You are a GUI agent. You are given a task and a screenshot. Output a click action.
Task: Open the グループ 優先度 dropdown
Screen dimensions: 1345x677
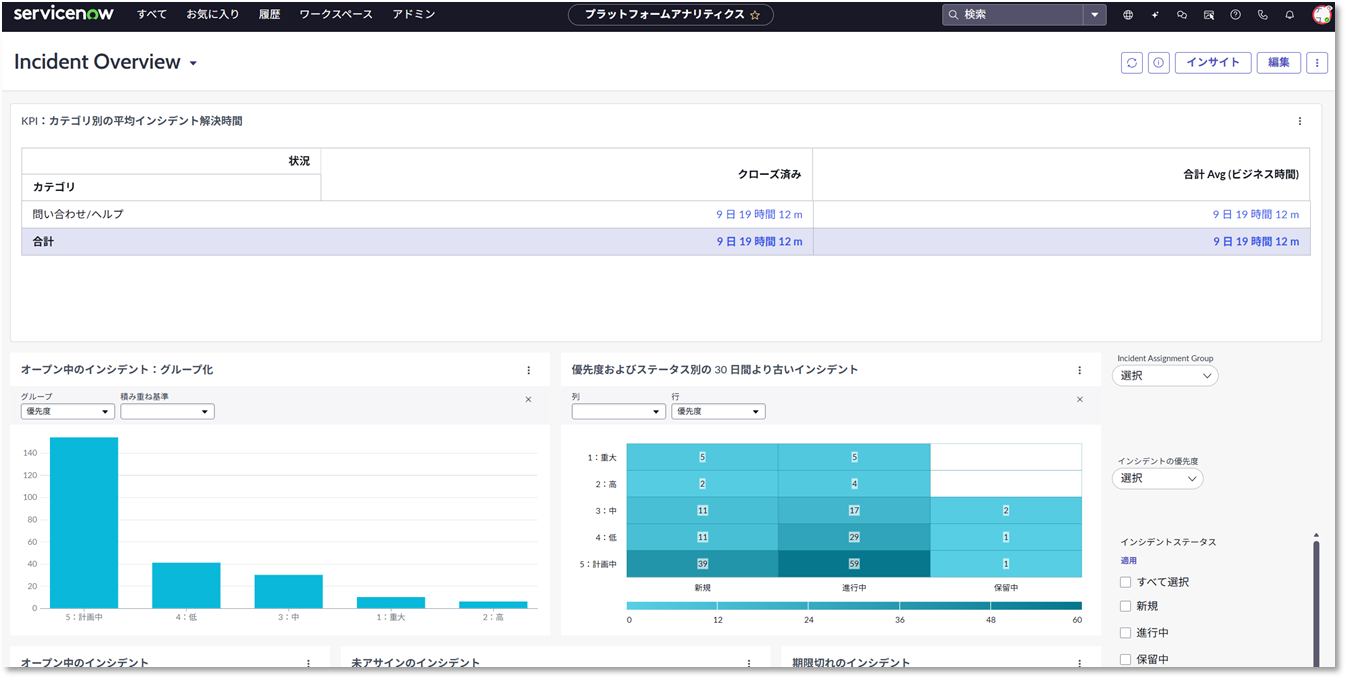click(x=67, y=410)
